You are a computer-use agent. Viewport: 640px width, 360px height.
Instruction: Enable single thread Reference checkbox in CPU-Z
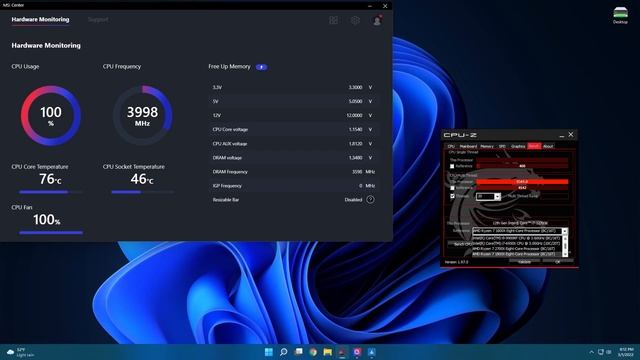click(452, 167)
